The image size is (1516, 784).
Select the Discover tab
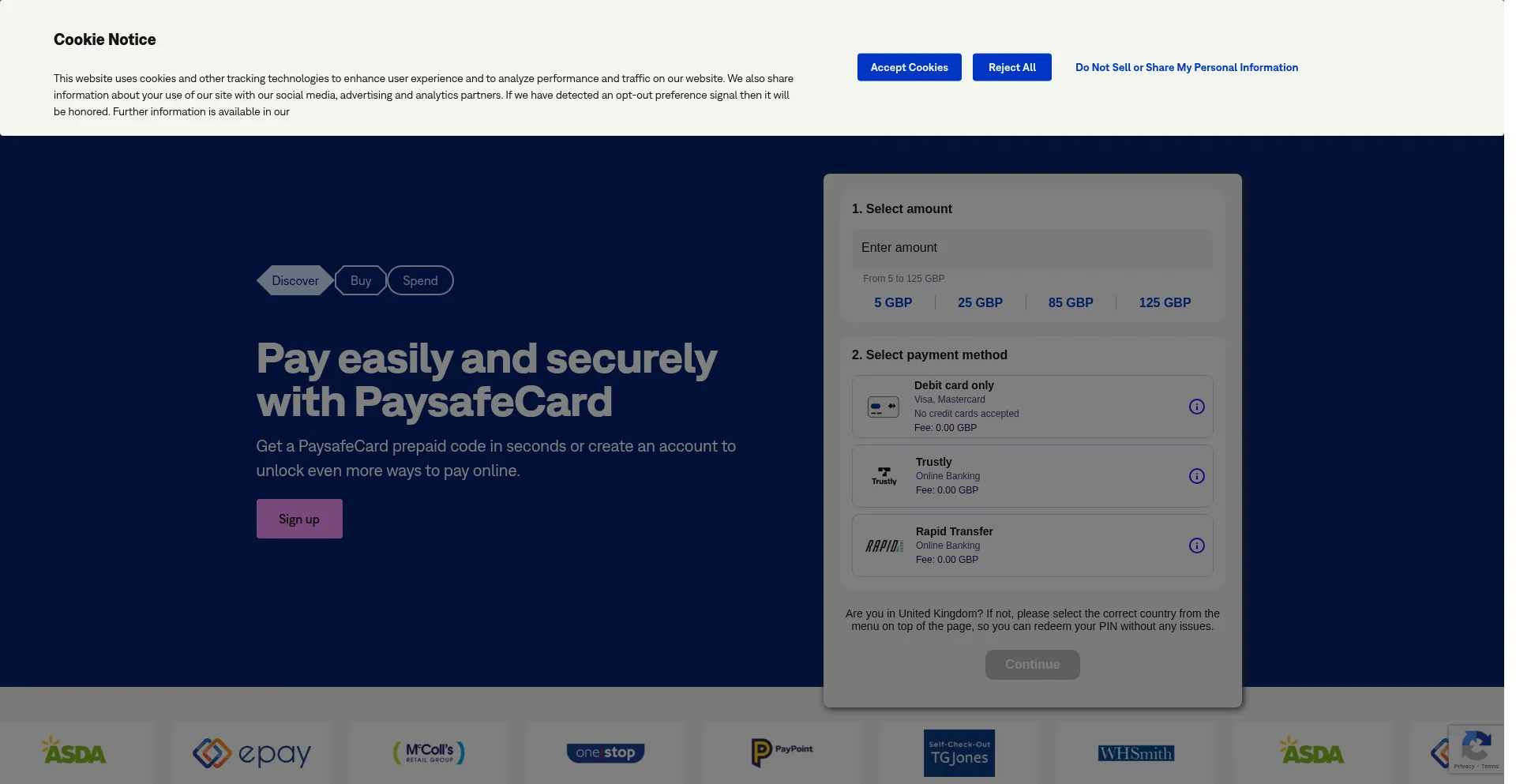pos(295,280)
